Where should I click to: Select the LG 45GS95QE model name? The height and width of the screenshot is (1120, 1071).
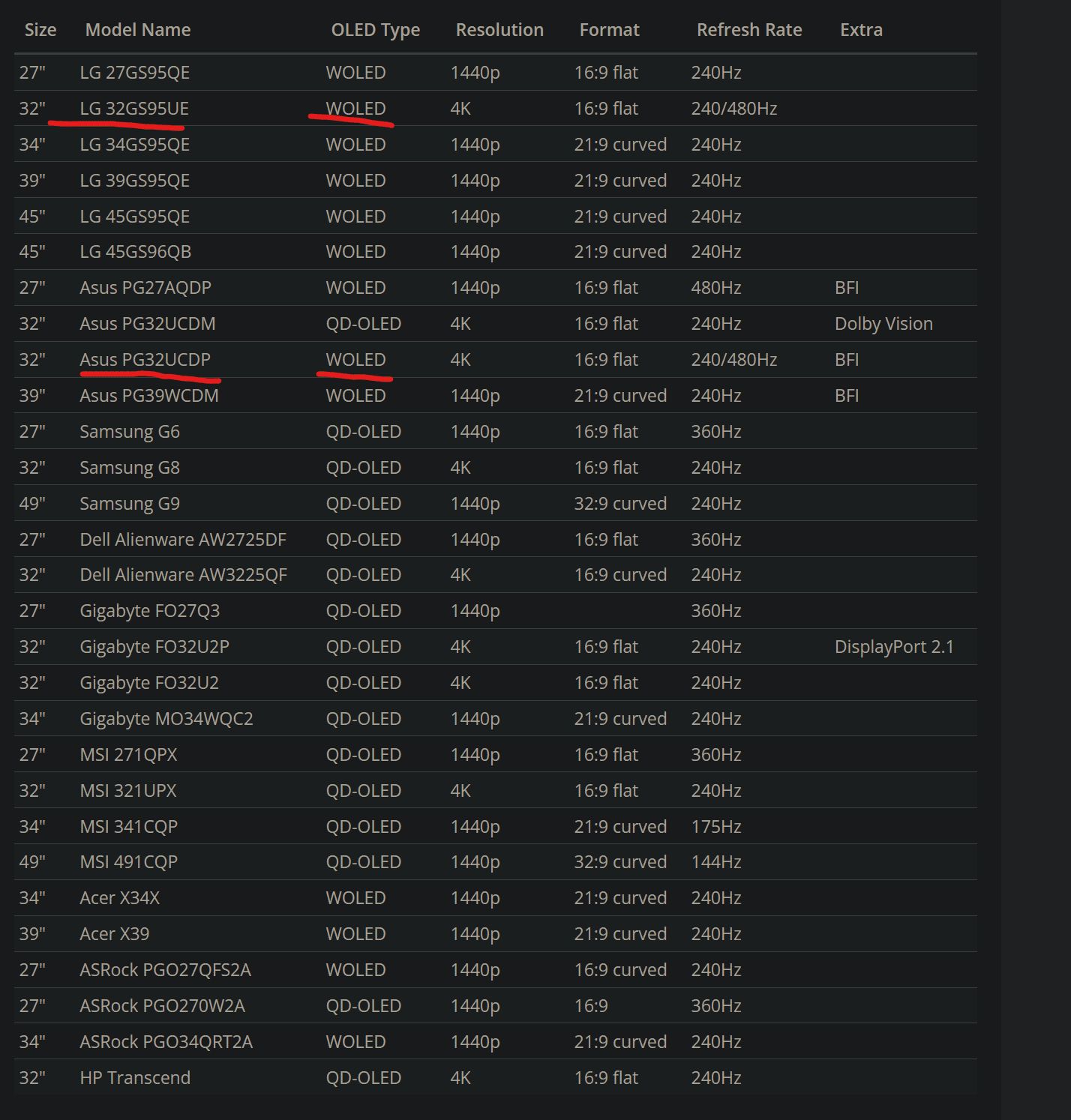(135, 217)
